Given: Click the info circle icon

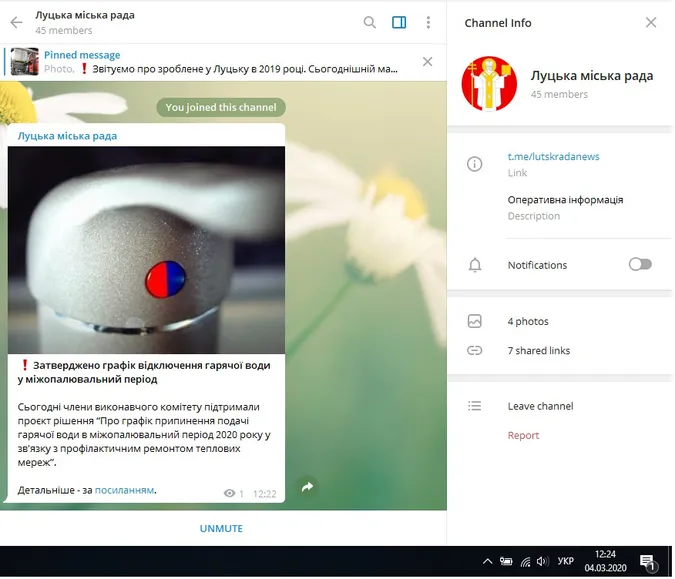Looking at the screenshot, I should [474, 164].
